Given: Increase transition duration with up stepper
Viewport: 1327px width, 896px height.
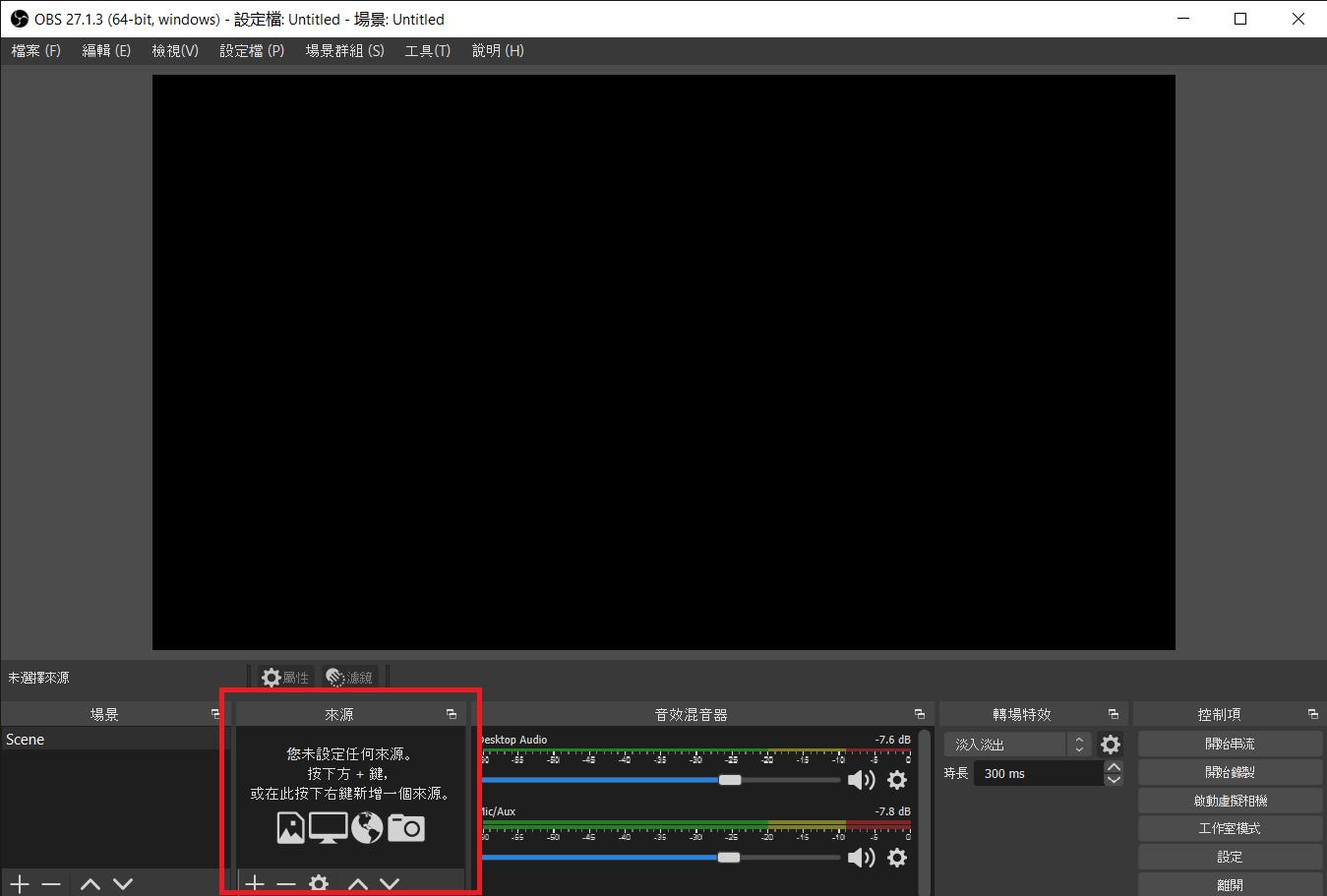Looking at the screenshot, I should point(1114,767).
